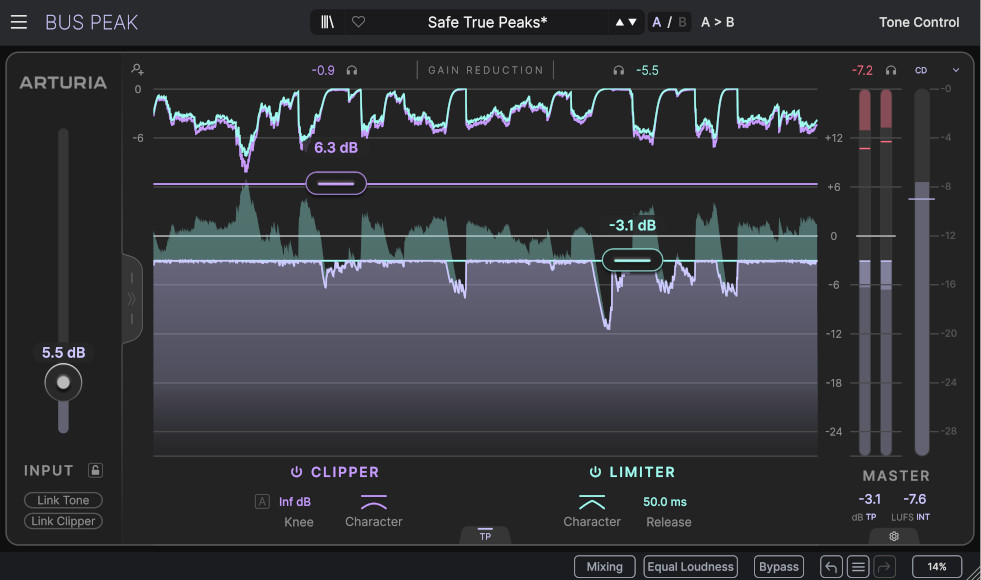Toggle the auto Knee 'A' switch
981x580 pixels.
click(262, 501)
